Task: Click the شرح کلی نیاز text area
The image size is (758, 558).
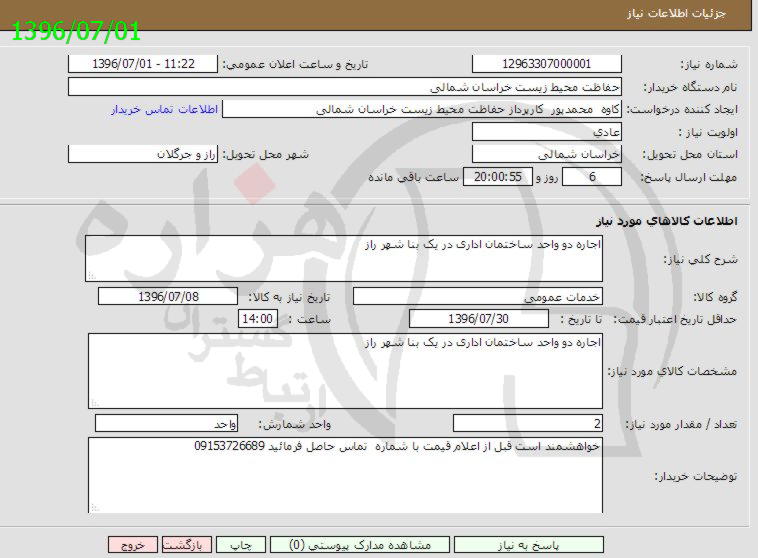Action: (x=344, y=259)
